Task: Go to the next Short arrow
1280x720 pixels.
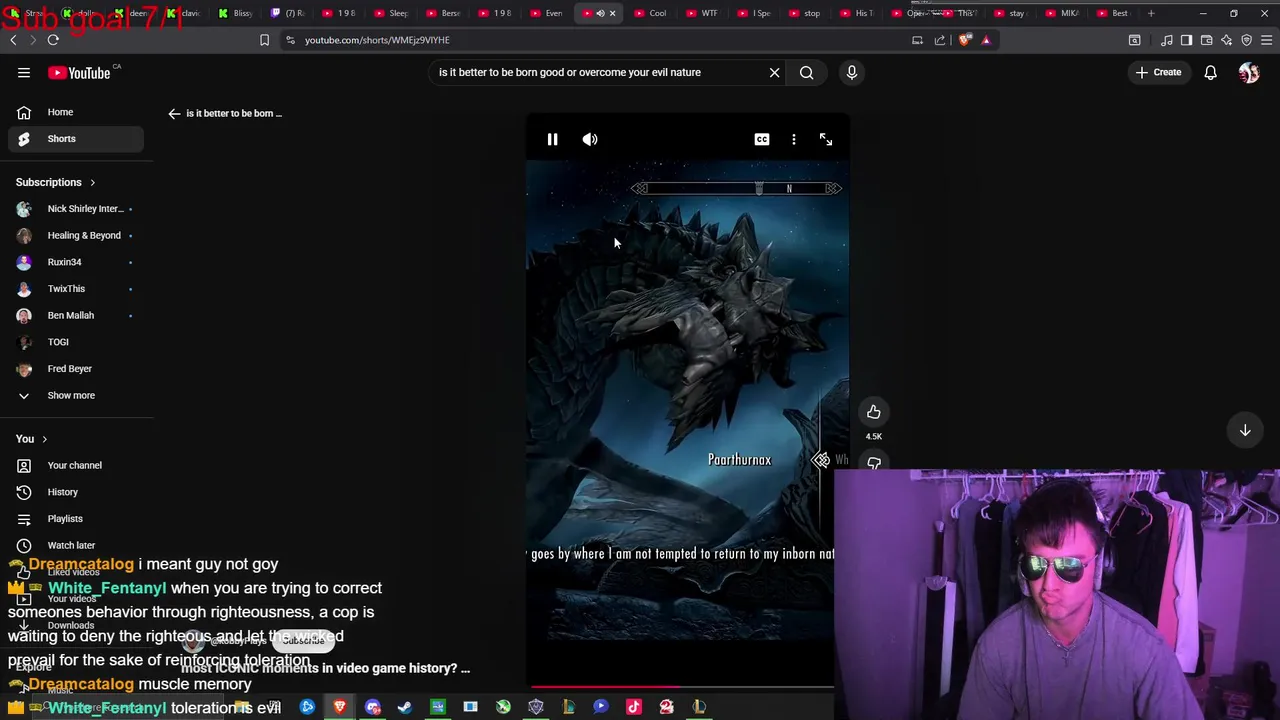Action: click(1245, 430)
